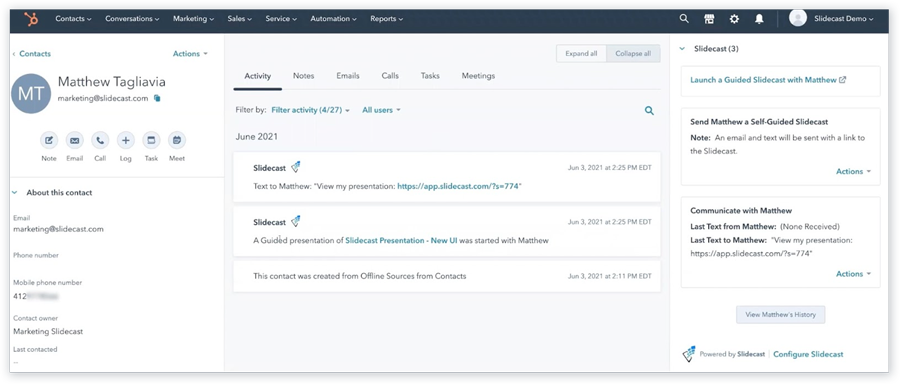Image resolution: width=900 pixels, height=384 pixels.
Task: Go back to Contacts list
Action: pyautogui.click(x=32, y=53)
